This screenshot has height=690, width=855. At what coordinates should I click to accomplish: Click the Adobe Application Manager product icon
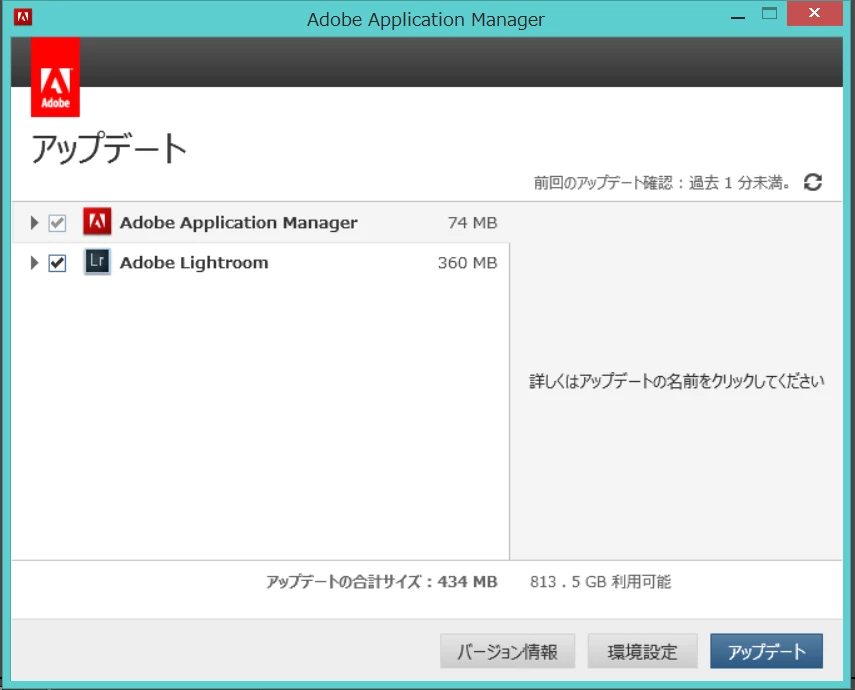(97, 221)
